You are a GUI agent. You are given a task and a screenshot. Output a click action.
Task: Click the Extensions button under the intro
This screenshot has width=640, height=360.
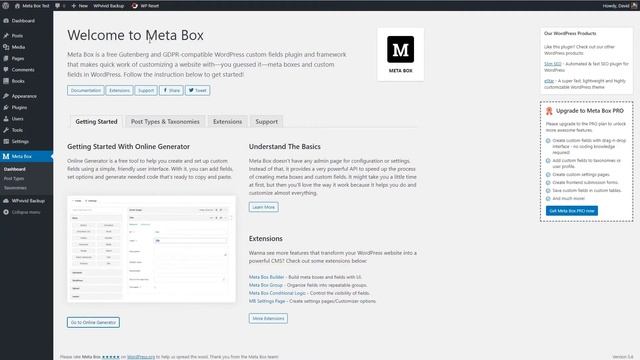[x=120, y=90]
